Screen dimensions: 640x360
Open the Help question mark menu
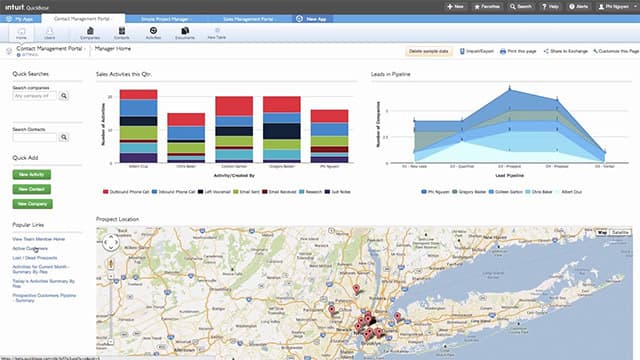550,7
